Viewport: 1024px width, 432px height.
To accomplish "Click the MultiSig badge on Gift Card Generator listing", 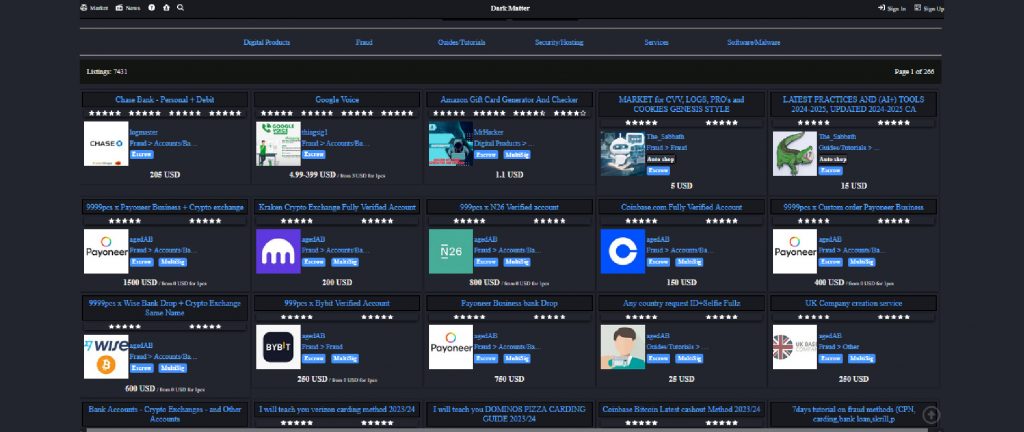I will 517,155.
